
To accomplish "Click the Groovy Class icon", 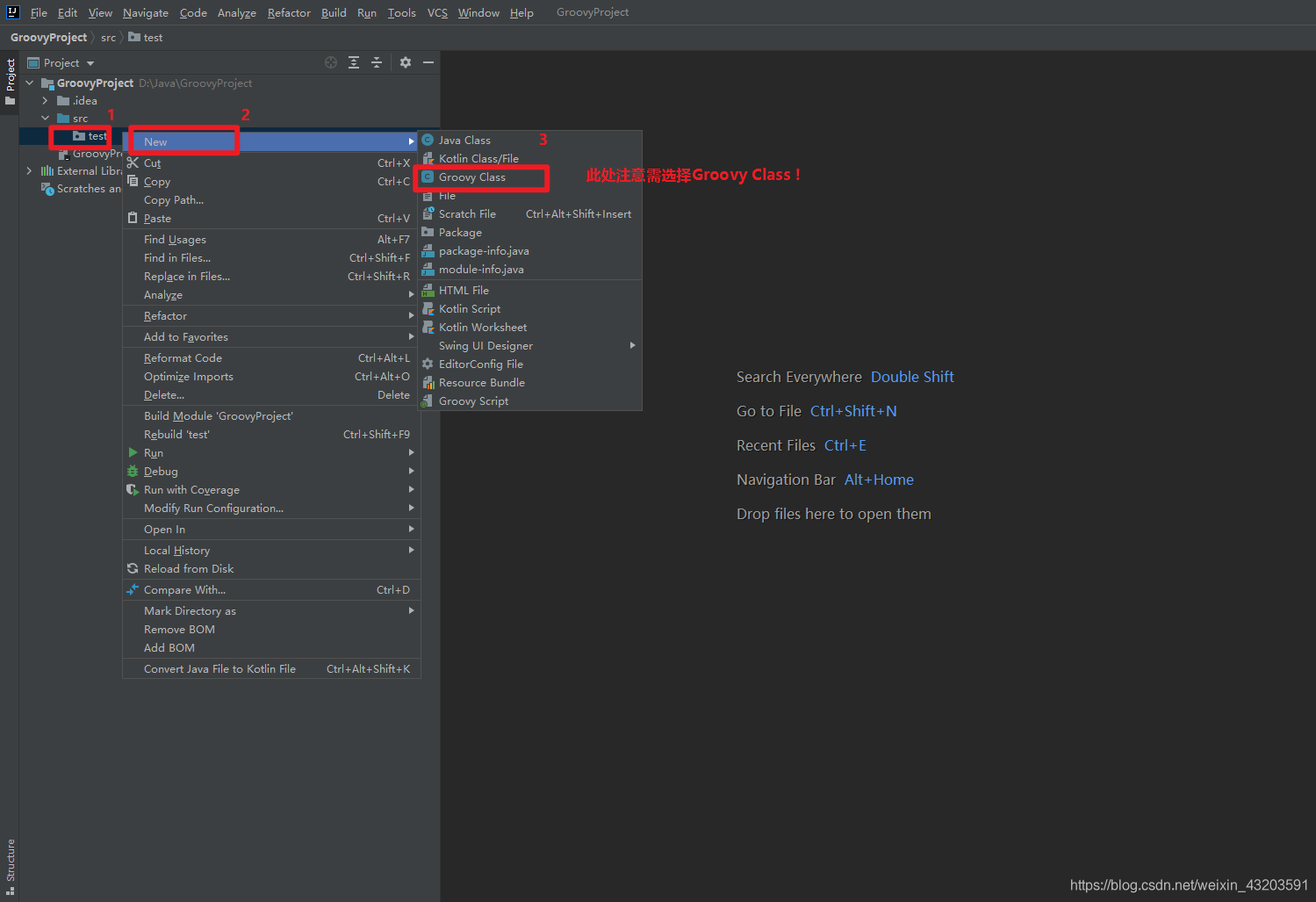I will tap(428, 177).
